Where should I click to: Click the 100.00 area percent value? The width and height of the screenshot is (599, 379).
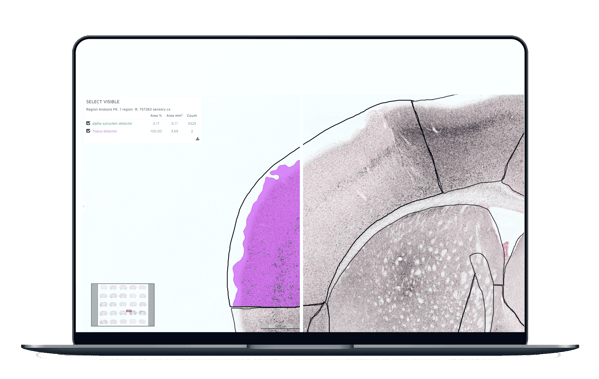click(x=156, y=131)
